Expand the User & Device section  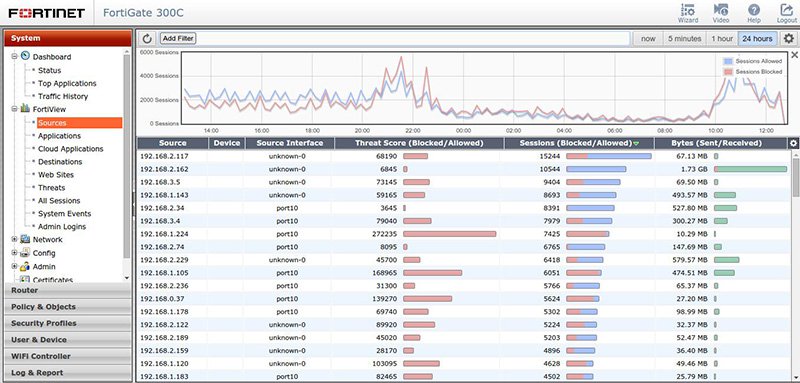click(68, 339)
